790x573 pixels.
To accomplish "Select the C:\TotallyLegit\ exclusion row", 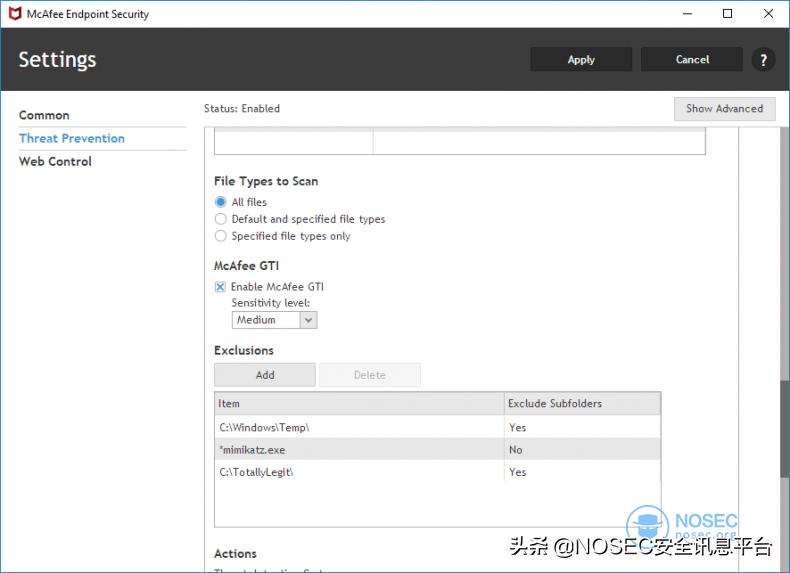I will point(437,472).
